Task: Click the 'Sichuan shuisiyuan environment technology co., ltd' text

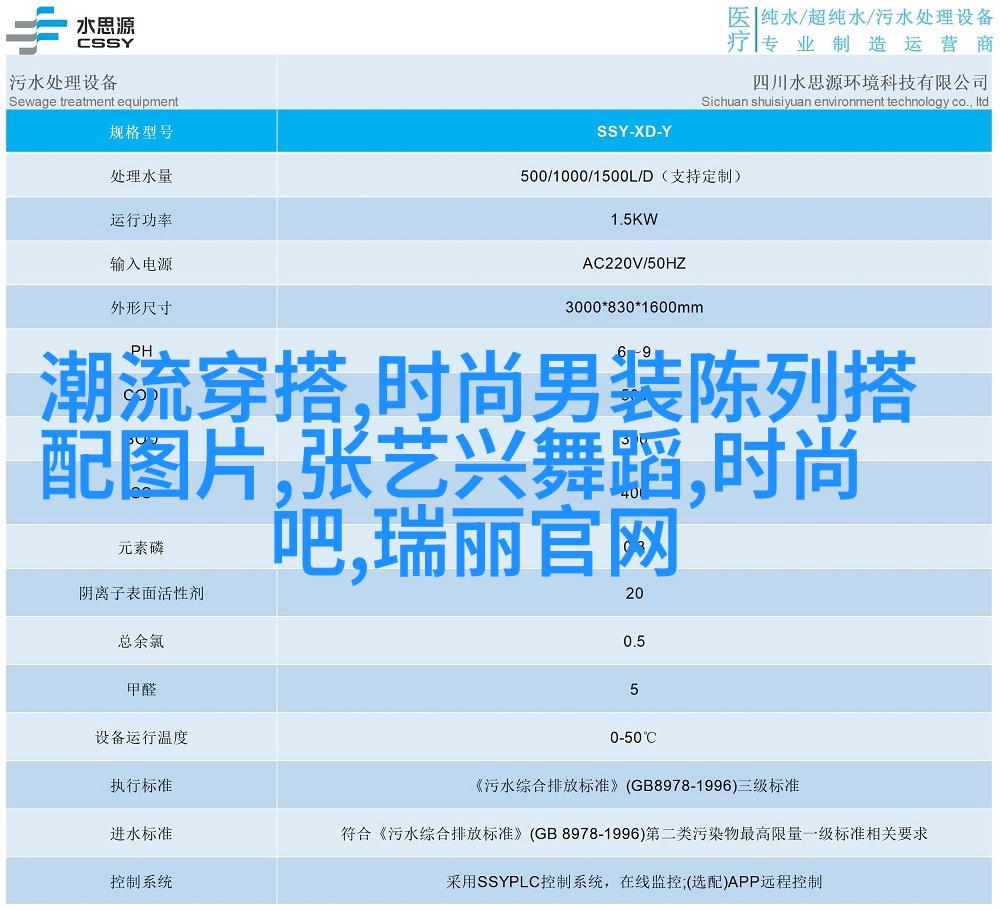Action: pos(845,101)
